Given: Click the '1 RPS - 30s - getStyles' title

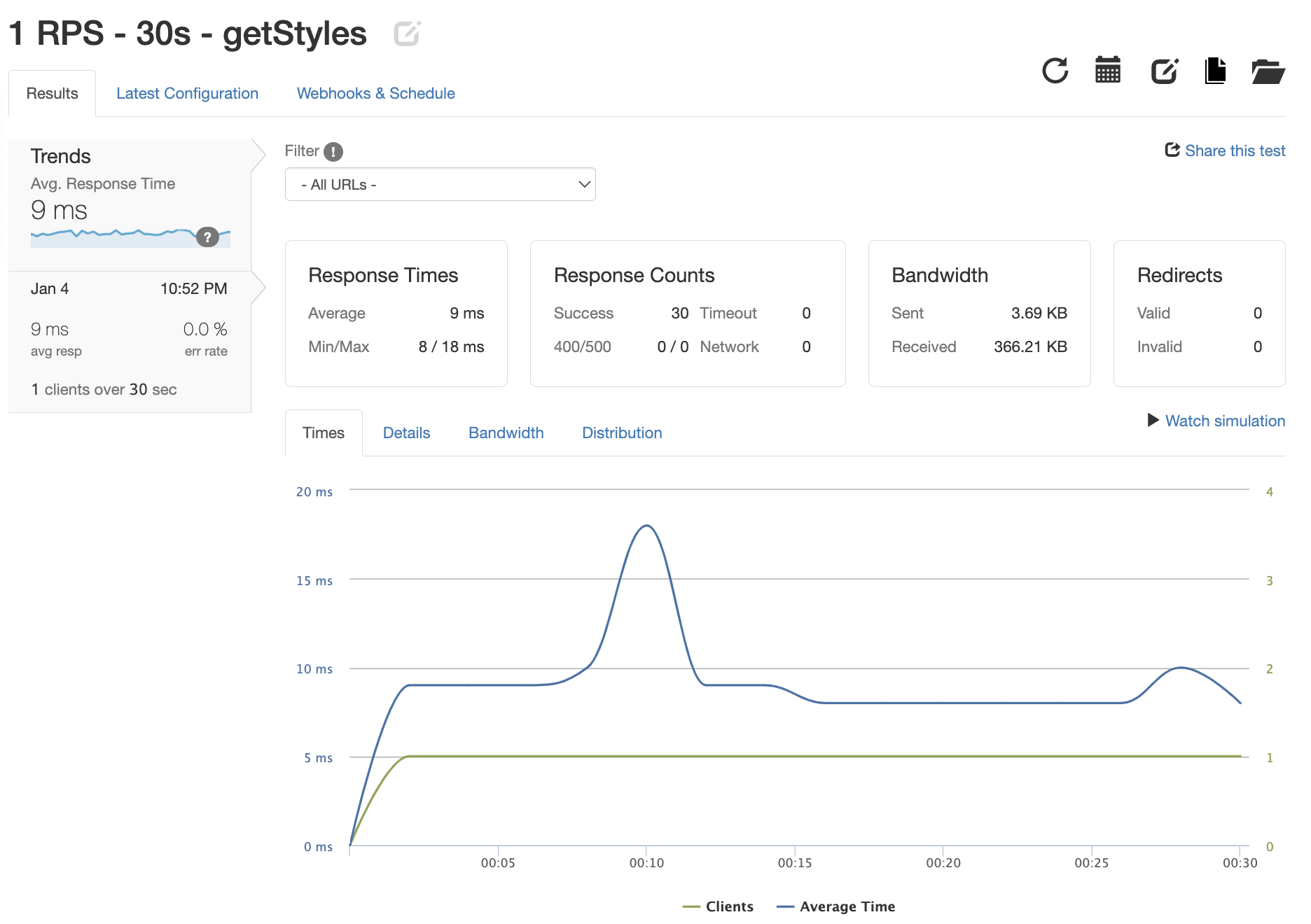Looking at the screenshot, I should click(x=188, y=33).
